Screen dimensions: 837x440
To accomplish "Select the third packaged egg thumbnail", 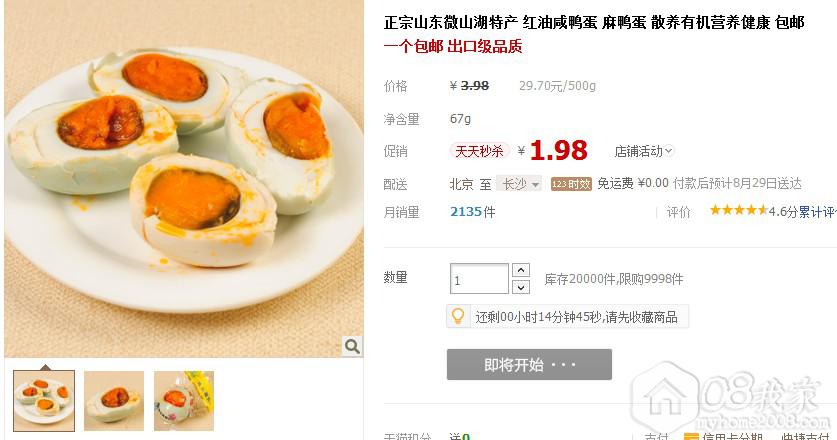I will pyautogui.click(x=184, y=400).
